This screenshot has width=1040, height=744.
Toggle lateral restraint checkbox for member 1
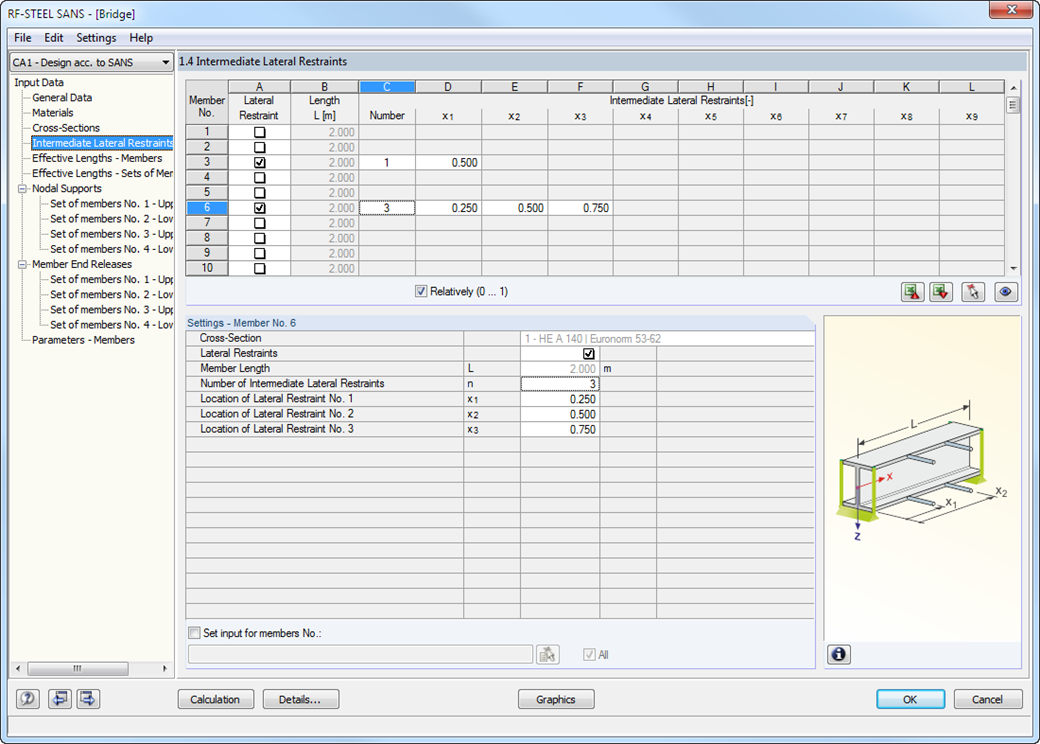[x=259, y=132]
